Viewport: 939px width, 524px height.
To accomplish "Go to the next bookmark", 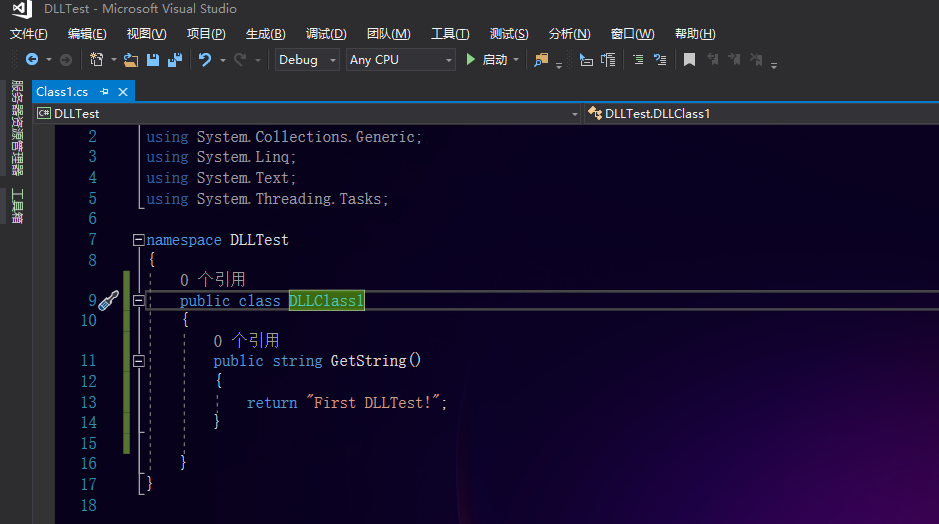I will point(734,59).
